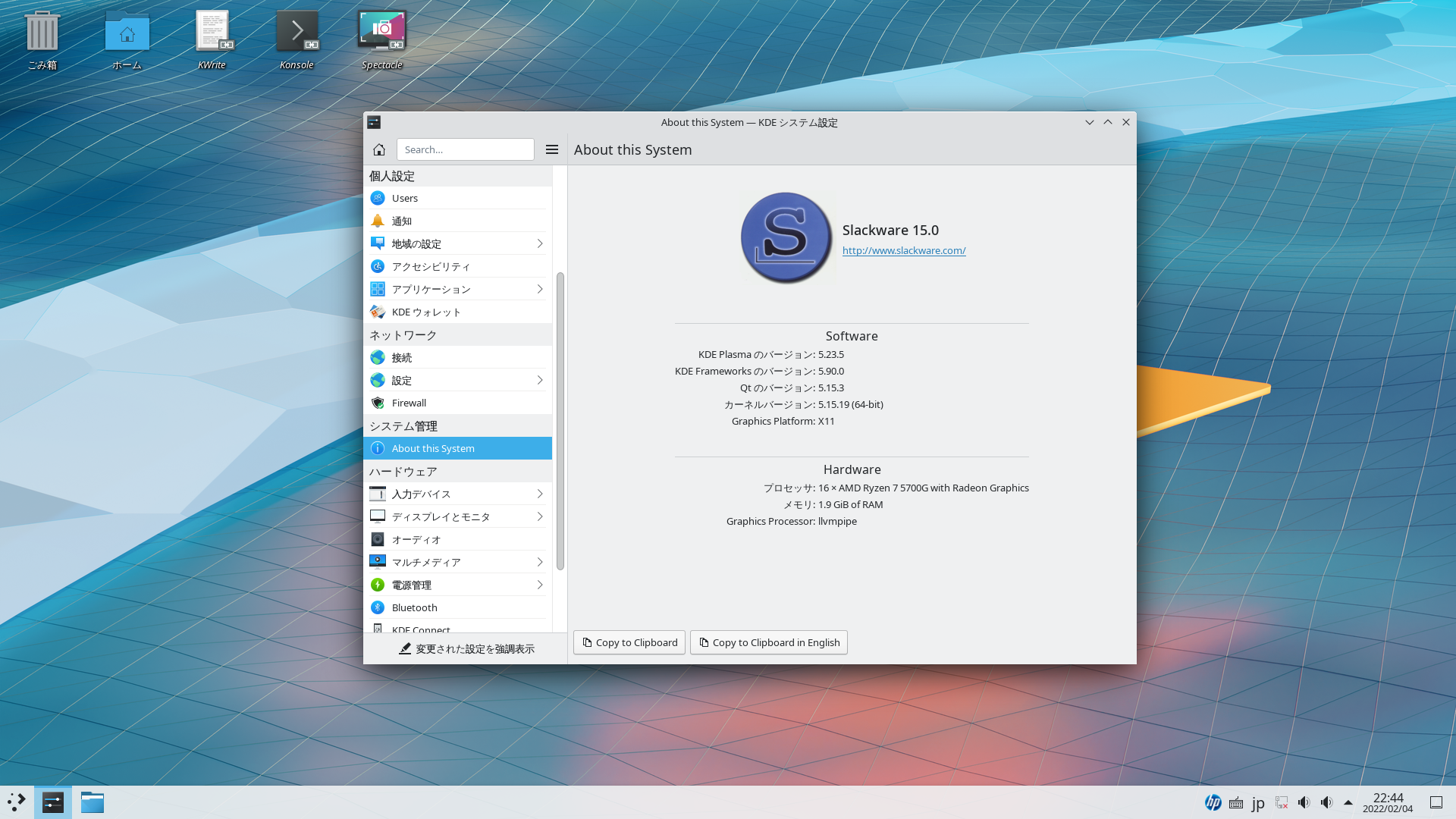Open the slackware.com hyperlink
The width and height of the screenshot is (1456, 819).
pos(903,250)
